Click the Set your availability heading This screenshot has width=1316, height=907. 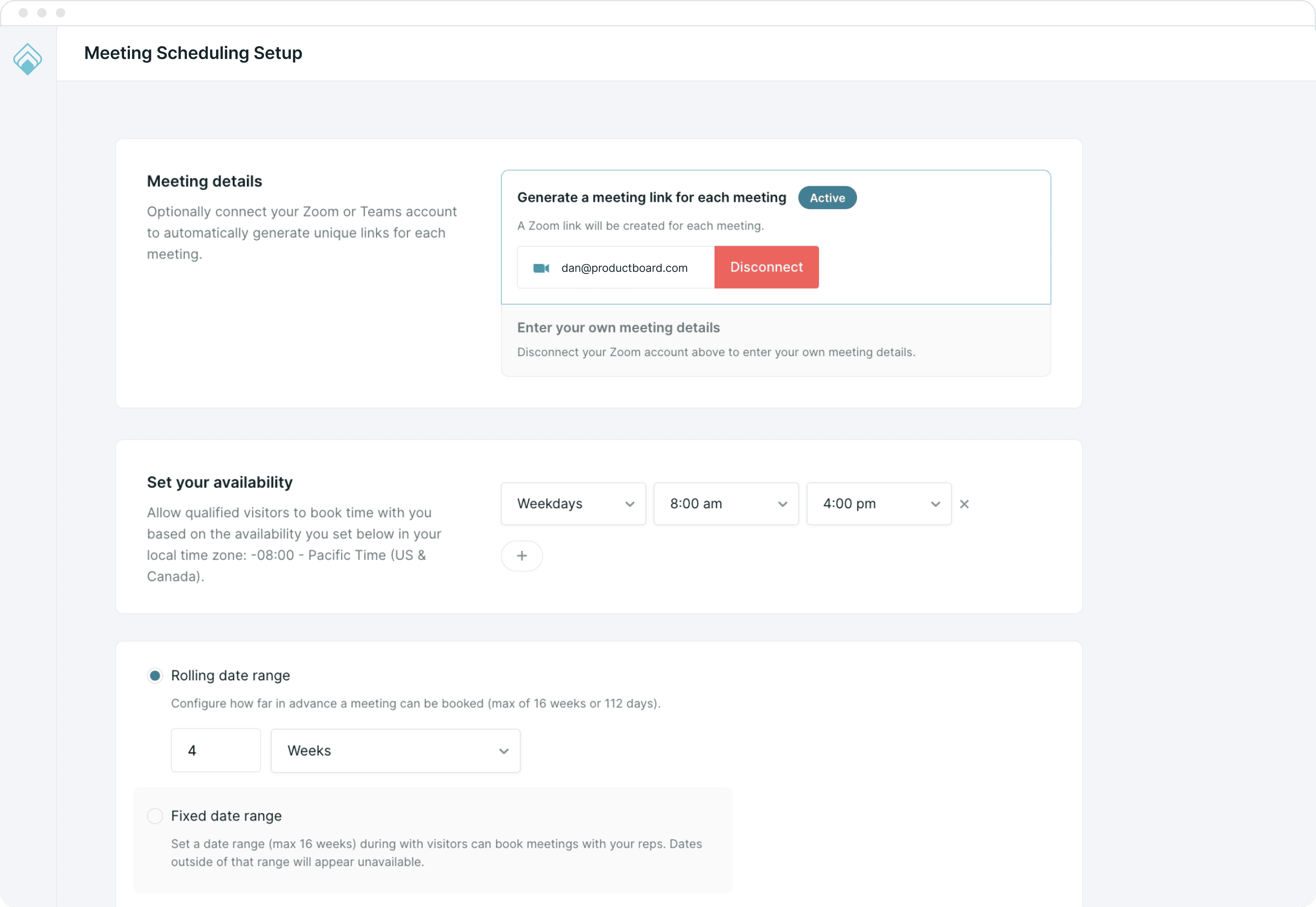click(219, 482)
